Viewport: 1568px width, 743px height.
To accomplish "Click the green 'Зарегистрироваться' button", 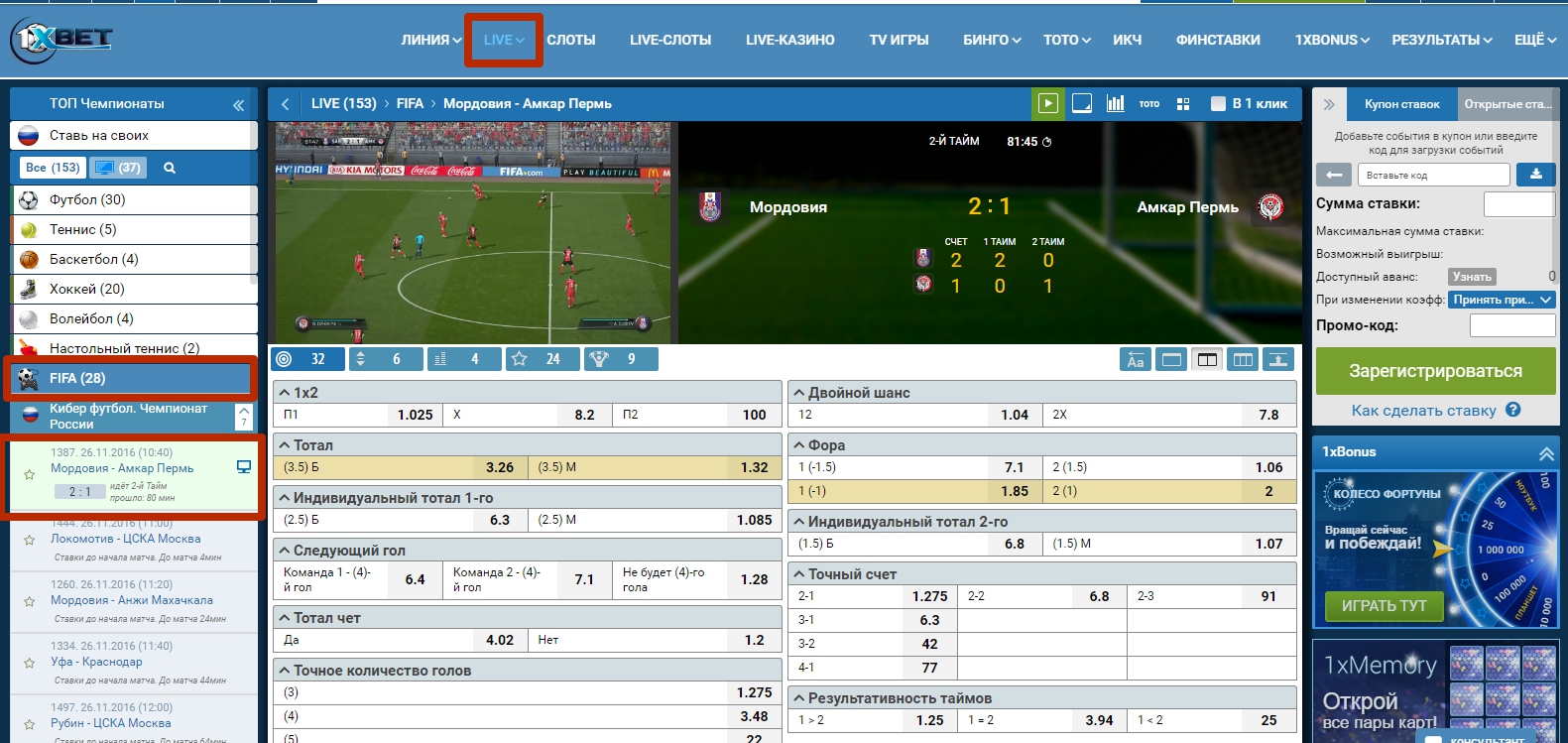I will pos(1435,371).
